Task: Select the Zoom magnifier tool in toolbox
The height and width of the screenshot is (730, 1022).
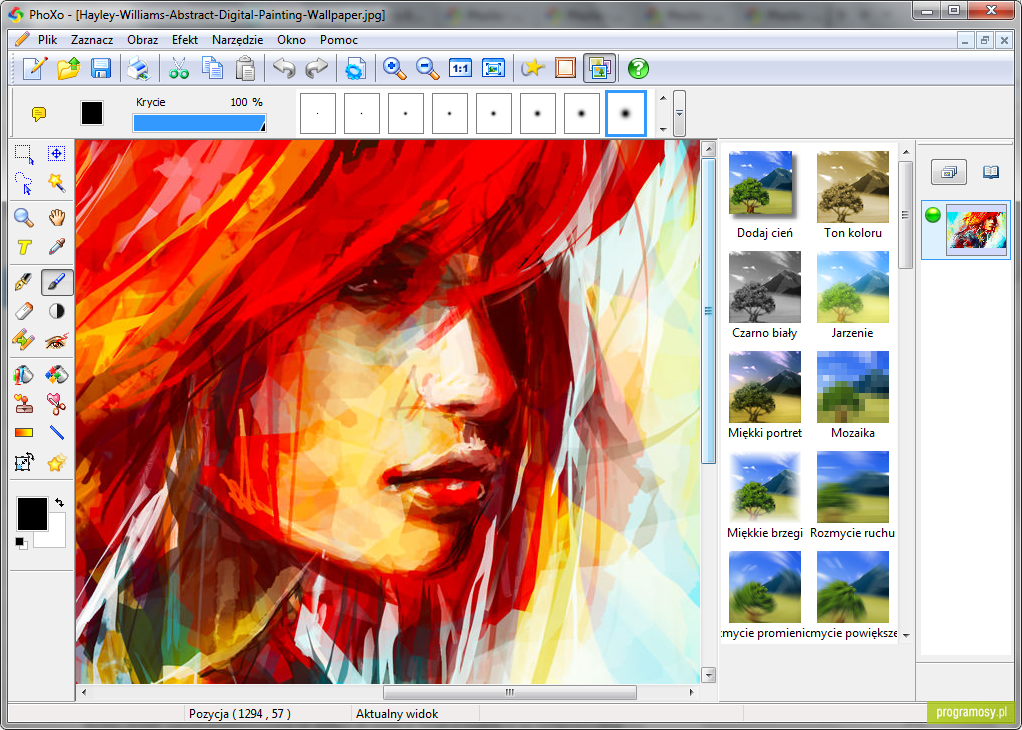Action: [x=24, y=218]
